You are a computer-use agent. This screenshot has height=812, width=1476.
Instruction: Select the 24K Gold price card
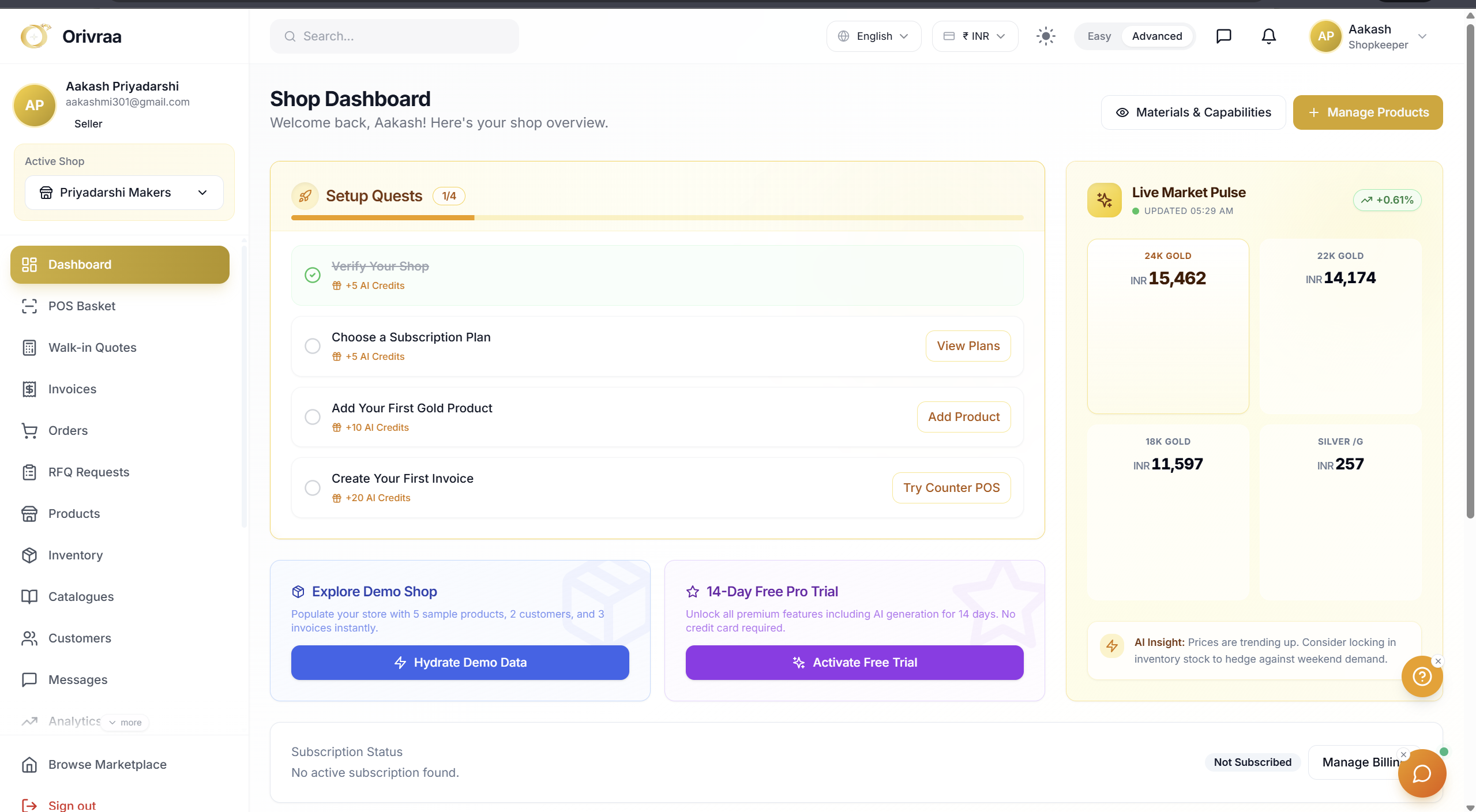pyautogui.click(x=1168, y=326)
